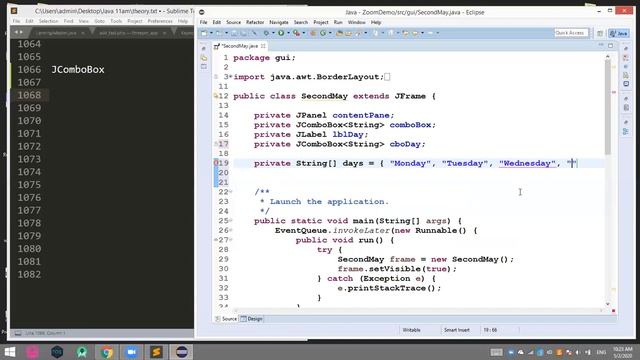Close the SecondMay.java editor tab

click(263, 46)
